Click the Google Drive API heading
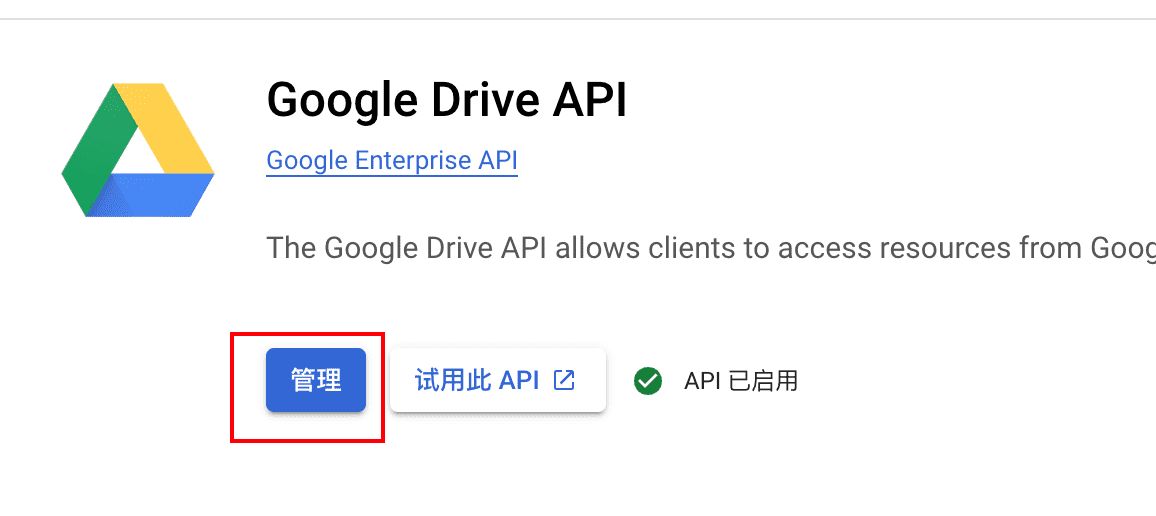 point(447,100)
